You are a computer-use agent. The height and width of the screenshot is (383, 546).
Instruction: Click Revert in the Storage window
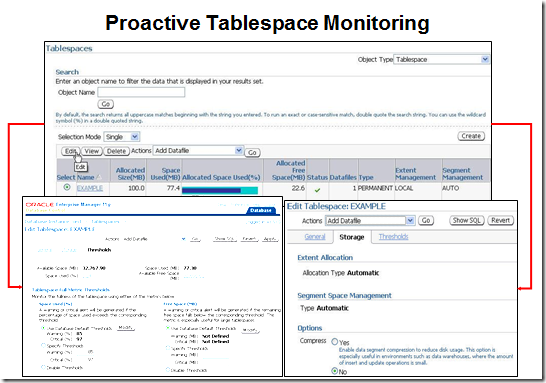tap(500, 220)
